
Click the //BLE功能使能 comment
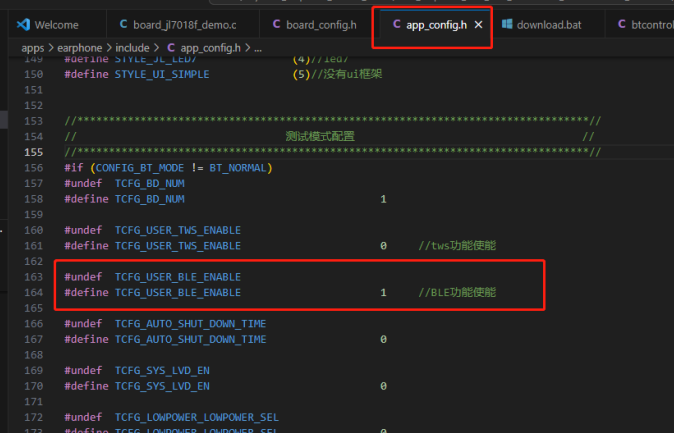click(x=457, y=292)
